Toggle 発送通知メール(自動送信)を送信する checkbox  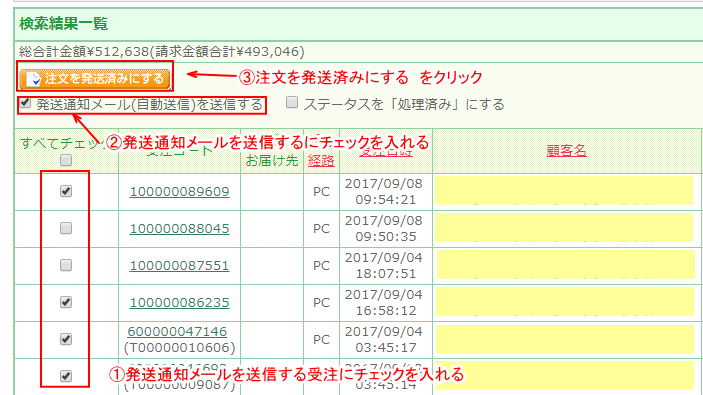pos(26,103)
